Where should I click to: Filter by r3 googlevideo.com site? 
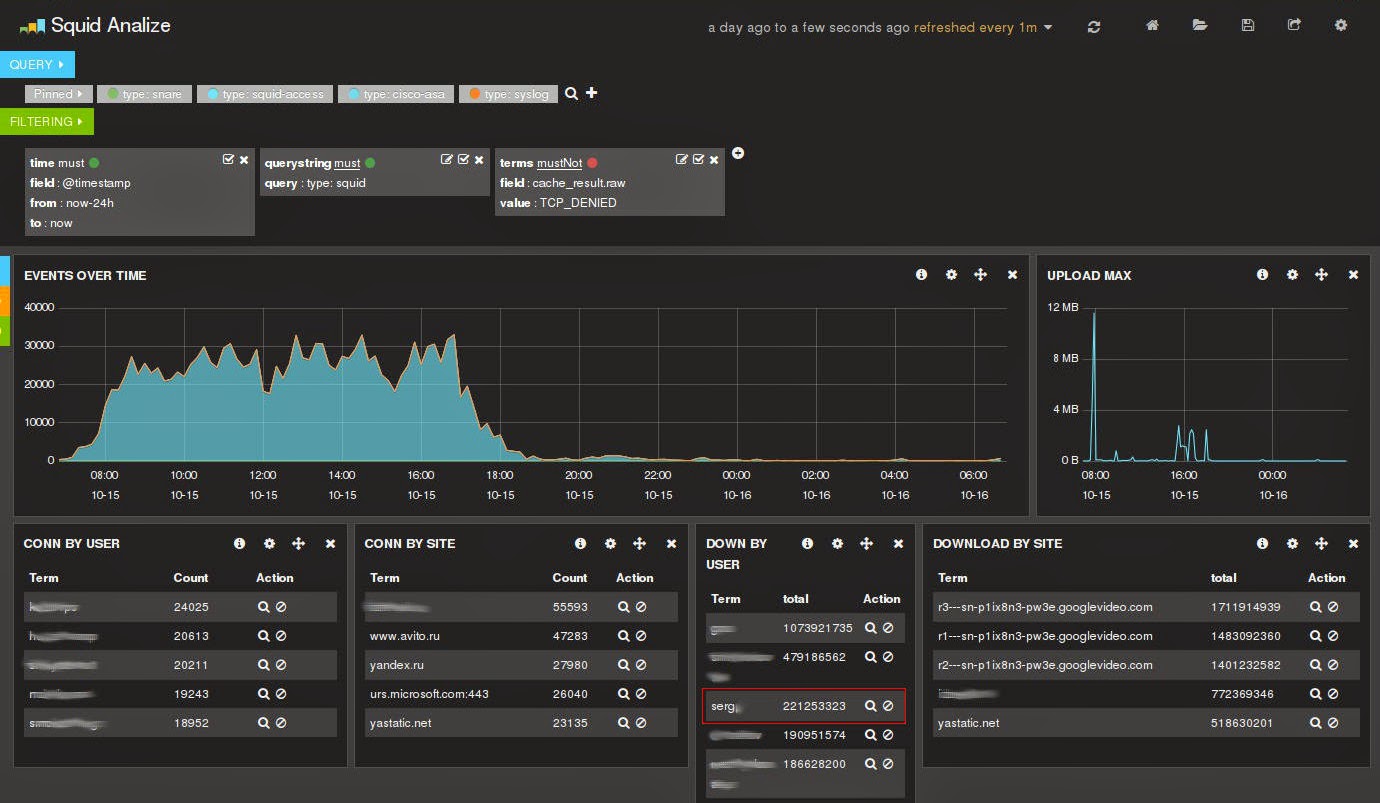pyautogui.click(x=1316, y=606)
